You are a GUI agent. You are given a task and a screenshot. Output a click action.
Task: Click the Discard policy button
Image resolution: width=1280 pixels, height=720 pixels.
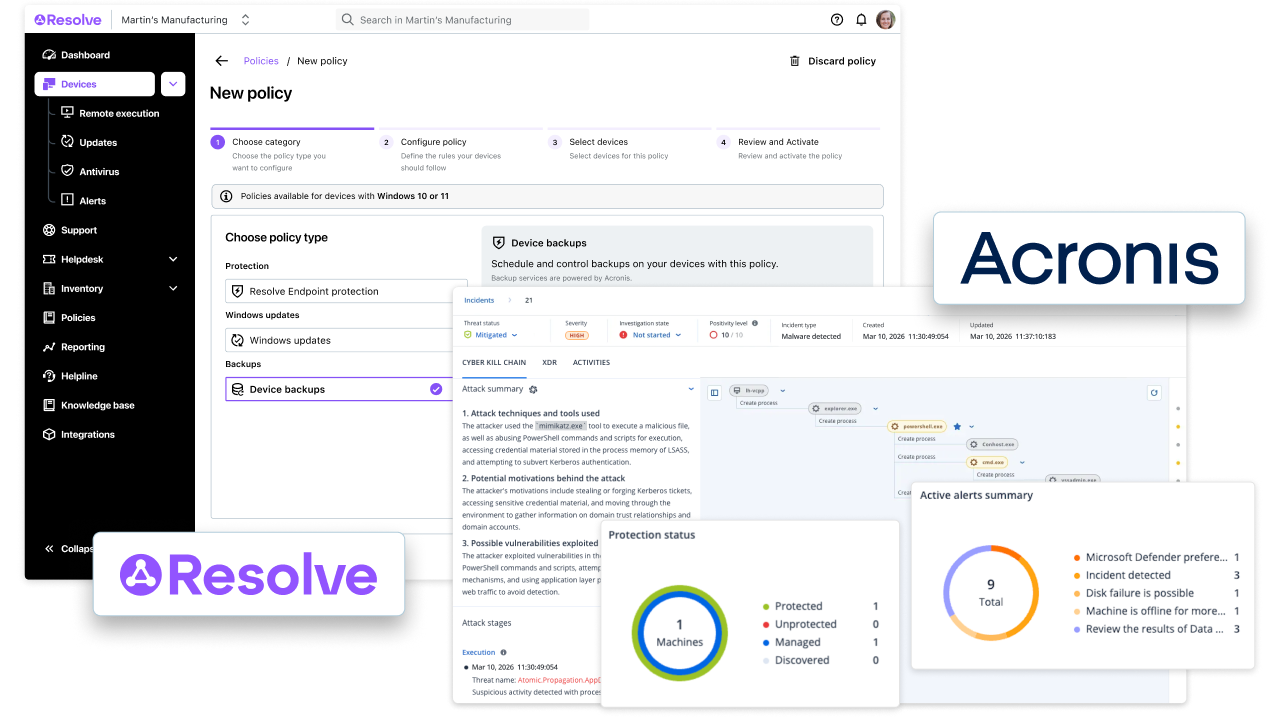click(x=833, y=61)
